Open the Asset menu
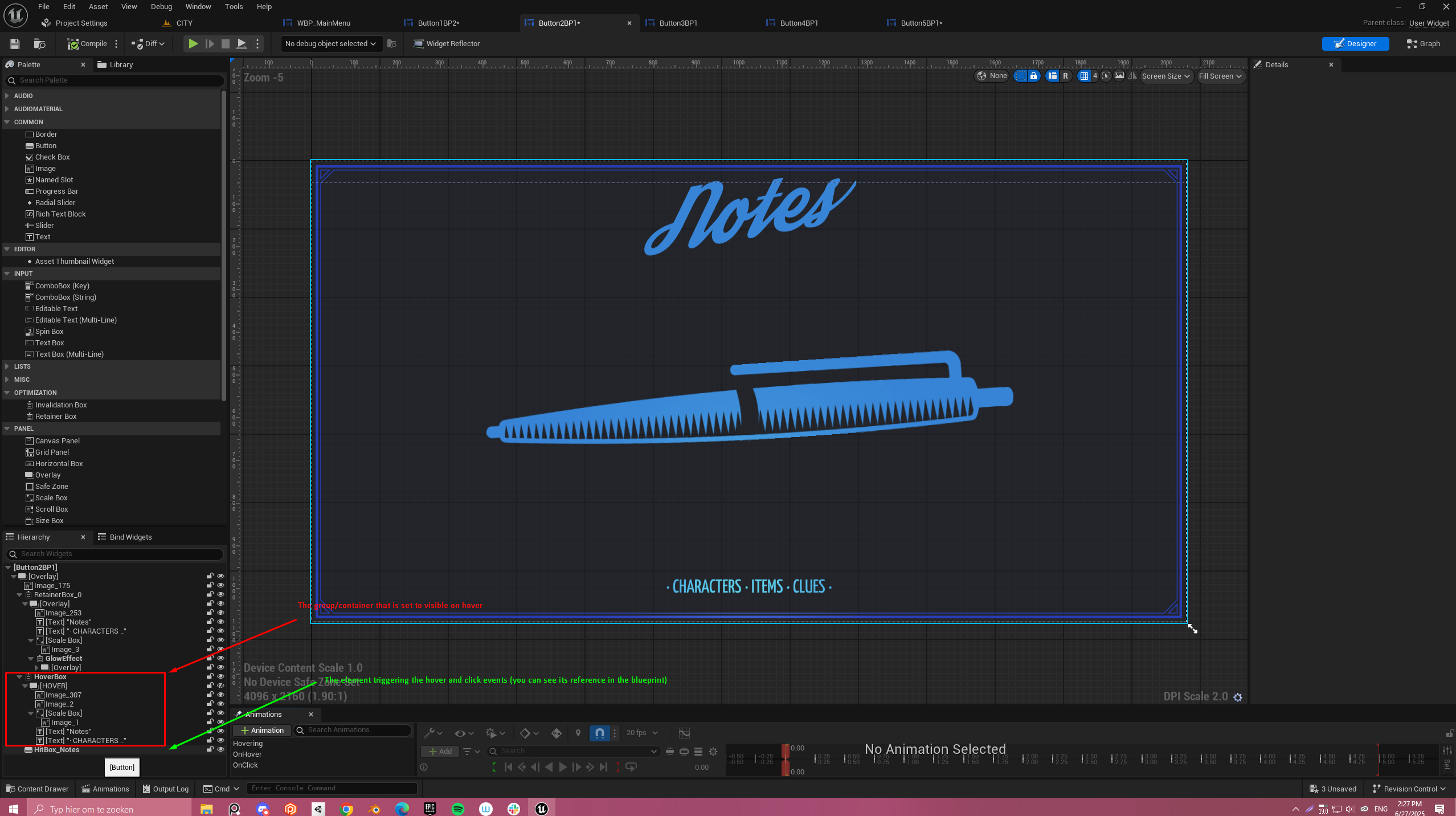This screenshot has width=1456, height=816. click(x=98, y=6)
